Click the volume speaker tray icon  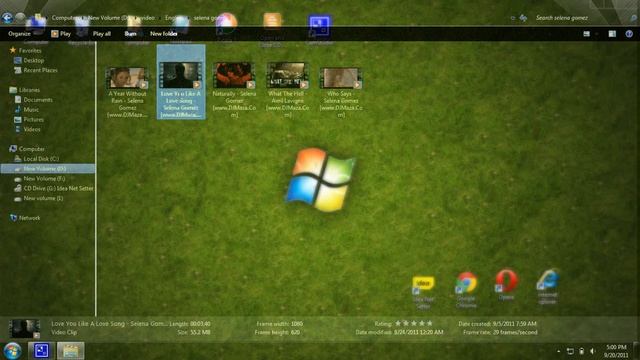coord(593,351)
